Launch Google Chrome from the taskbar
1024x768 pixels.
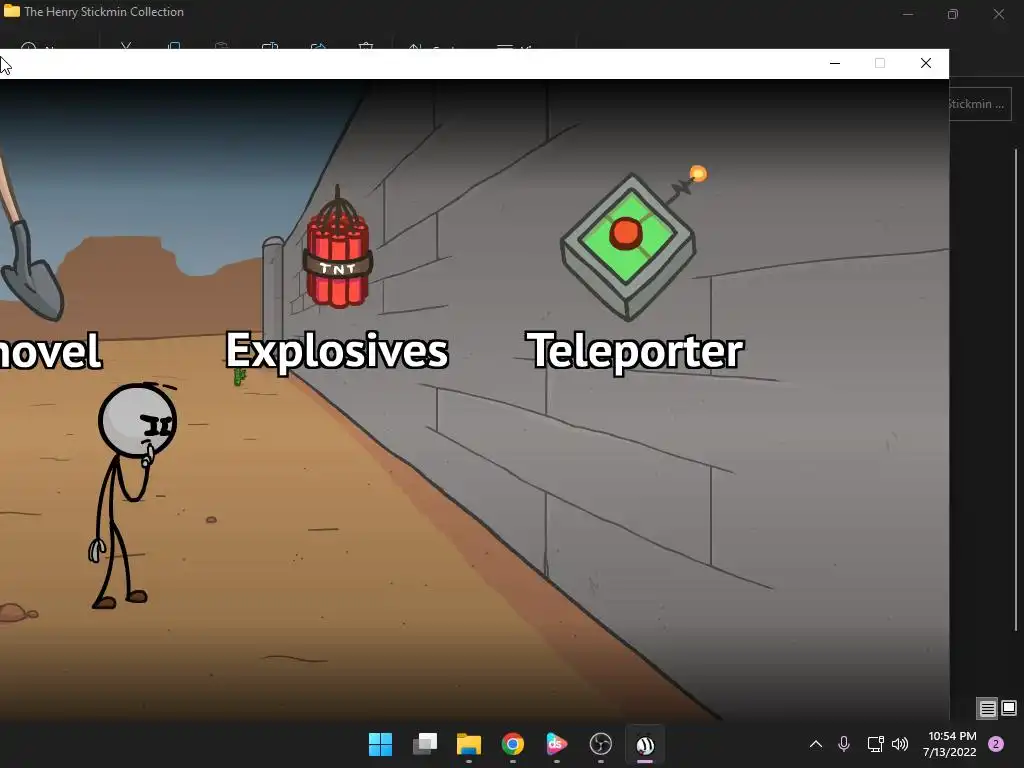513,744
